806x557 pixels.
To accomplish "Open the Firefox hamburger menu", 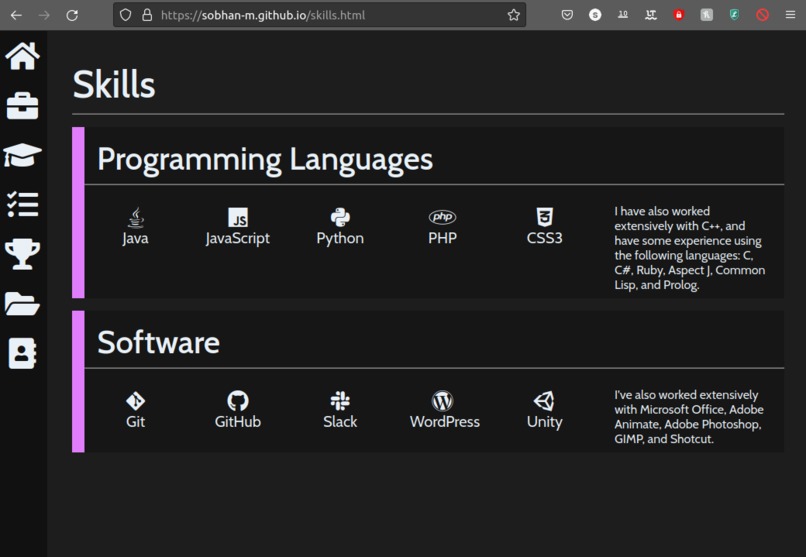I will coord(791,15).
